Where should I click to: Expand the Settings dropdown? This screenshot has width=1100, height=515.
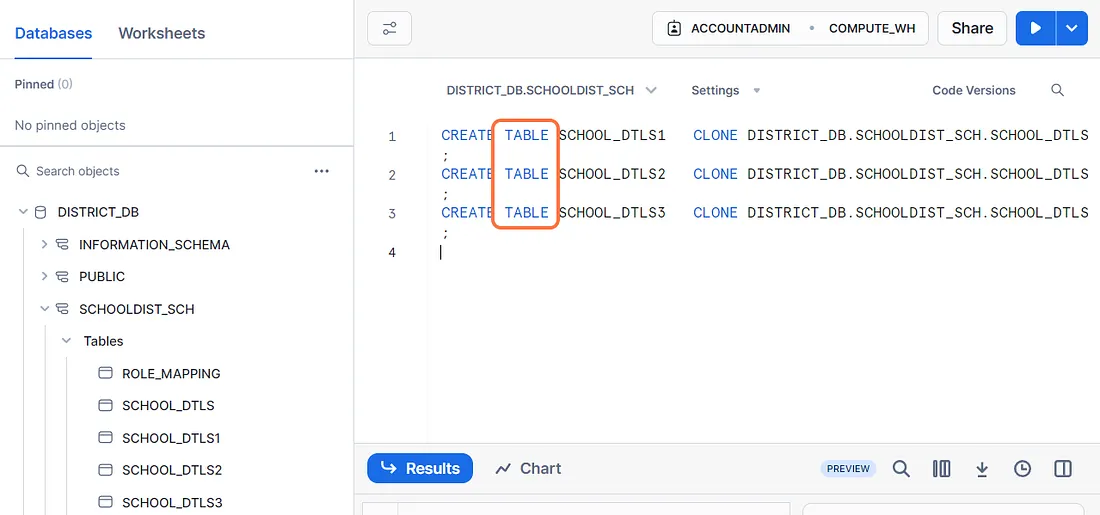coord(725,90)
